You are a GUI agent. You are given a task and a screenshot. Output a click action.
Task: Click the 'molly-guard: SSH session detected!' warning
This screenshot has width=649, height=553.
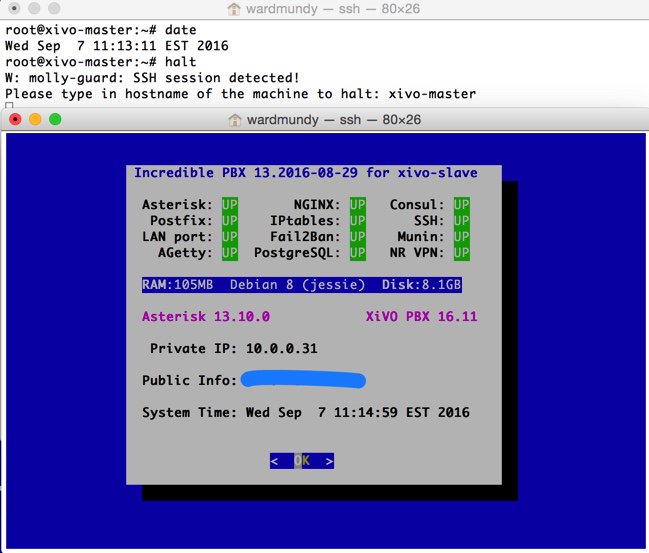tap(164, 78)
